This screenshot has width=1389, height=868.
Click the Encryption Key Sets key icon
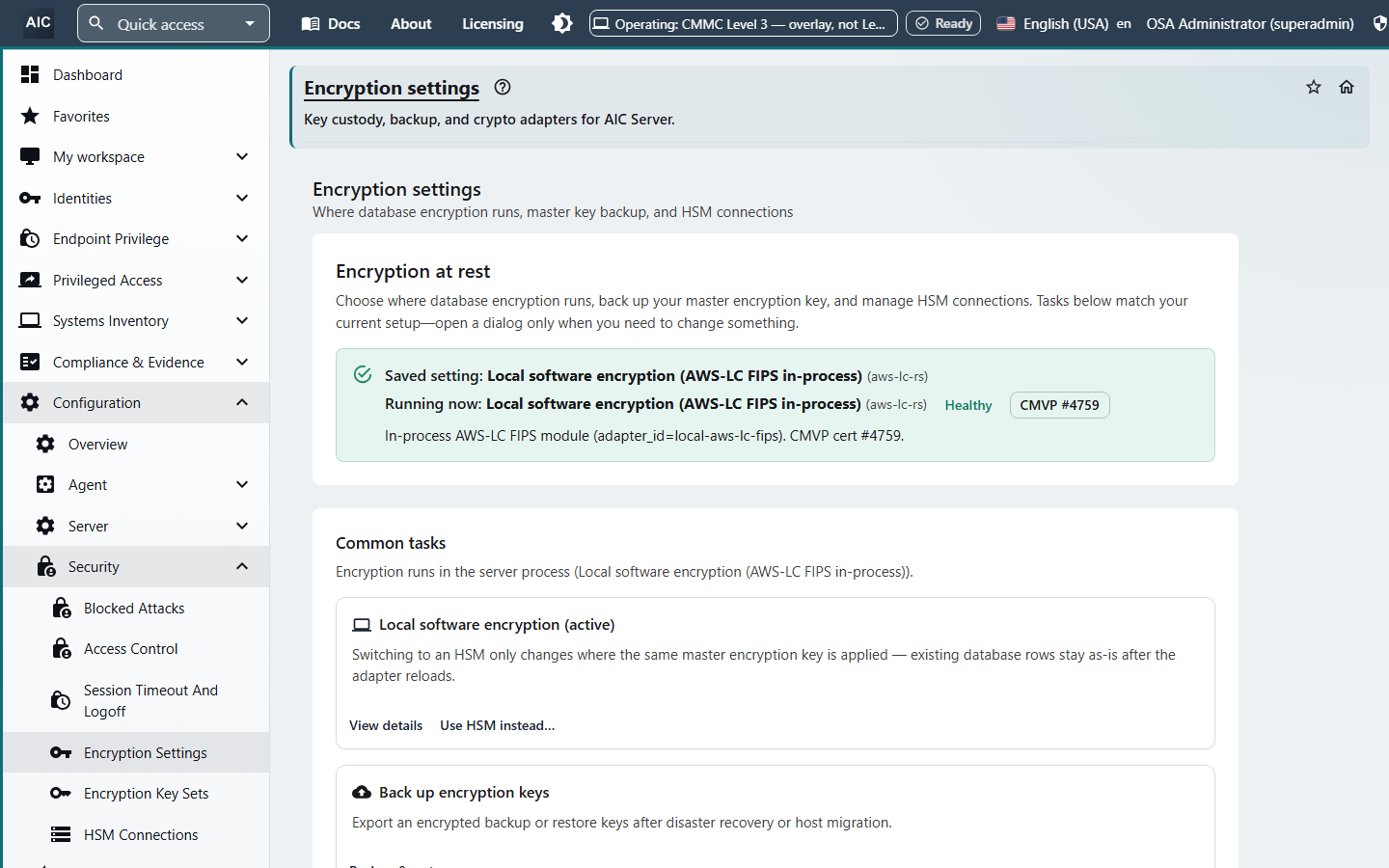(61, 794)
